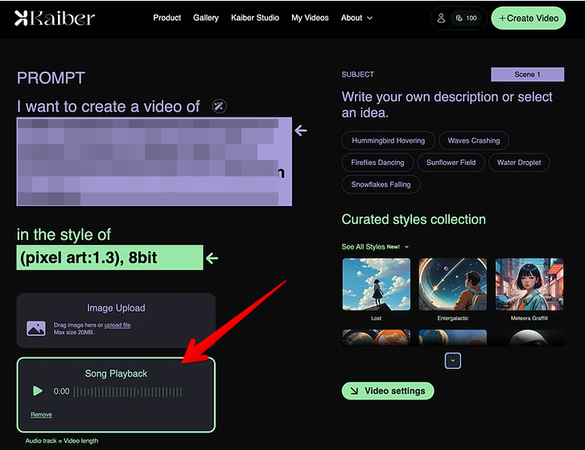Click the upload file link

118,325
